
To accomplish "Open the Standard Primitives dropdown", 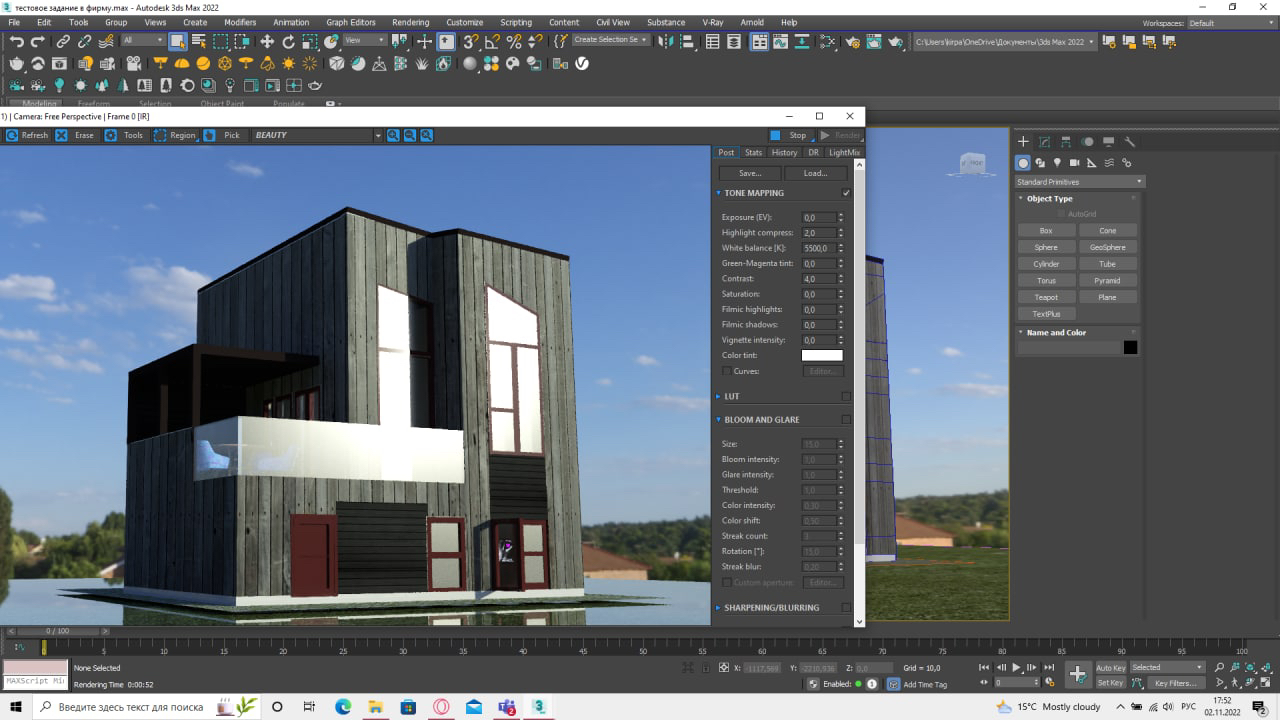I will (1079, 182).
